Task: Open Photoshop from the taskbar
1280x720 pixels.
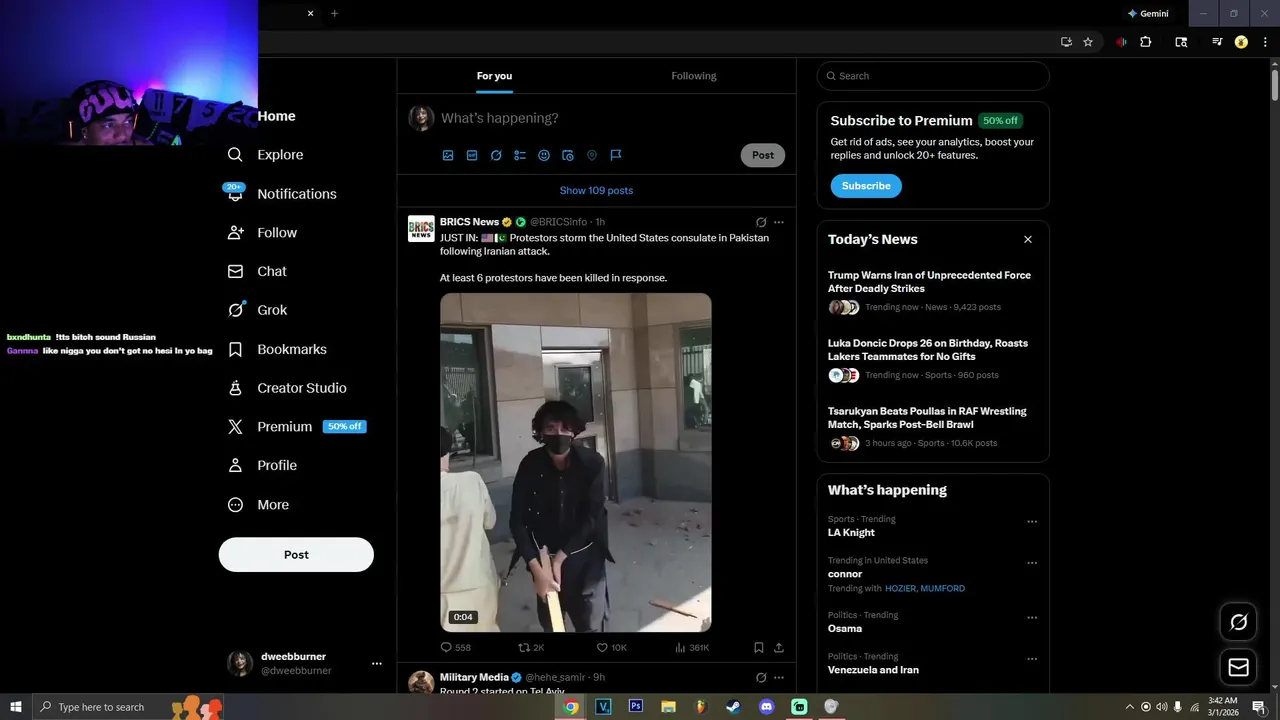Action: (x=635, y=707)
